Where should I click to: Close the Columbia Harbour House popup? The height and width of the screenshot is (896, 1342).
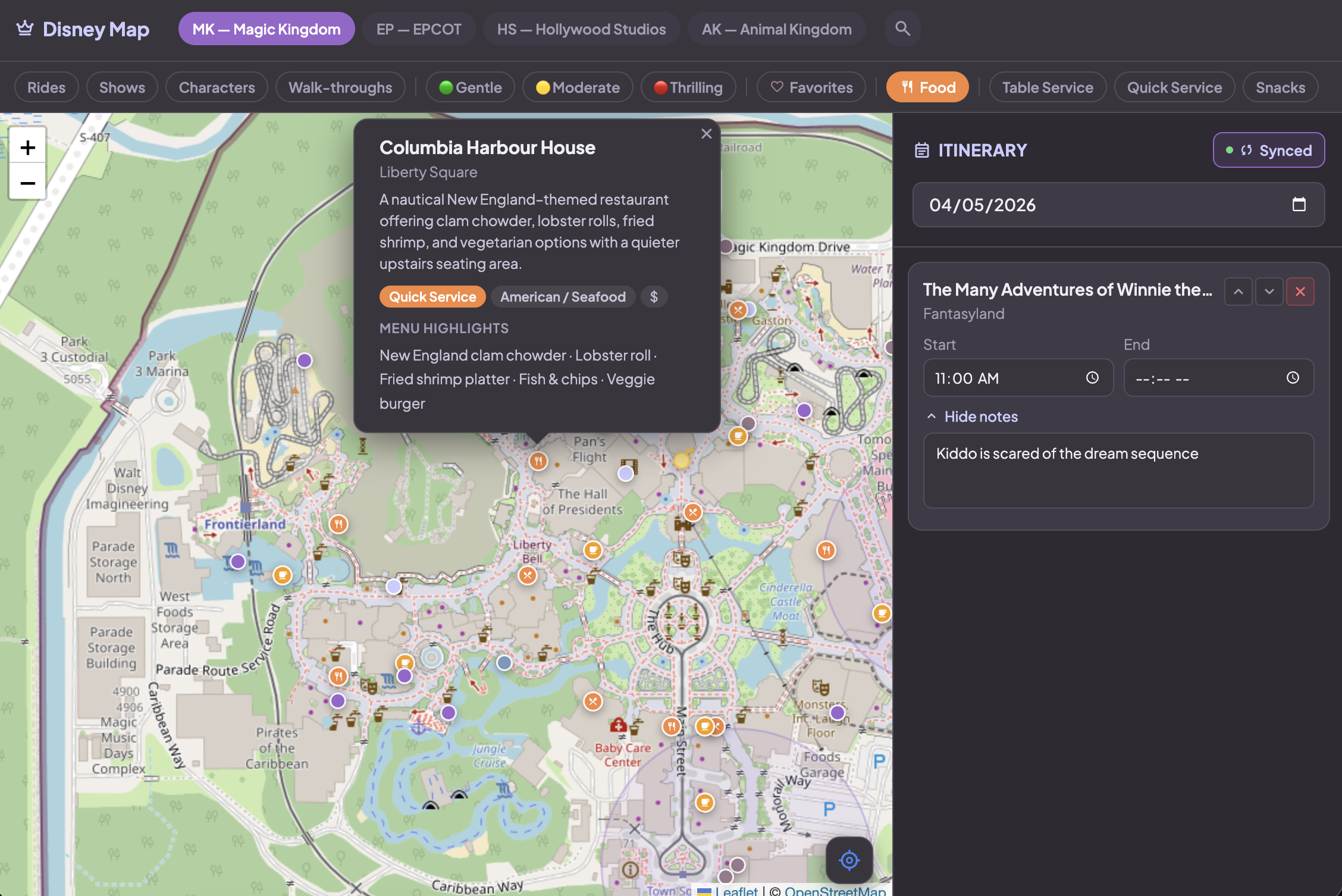706,134
